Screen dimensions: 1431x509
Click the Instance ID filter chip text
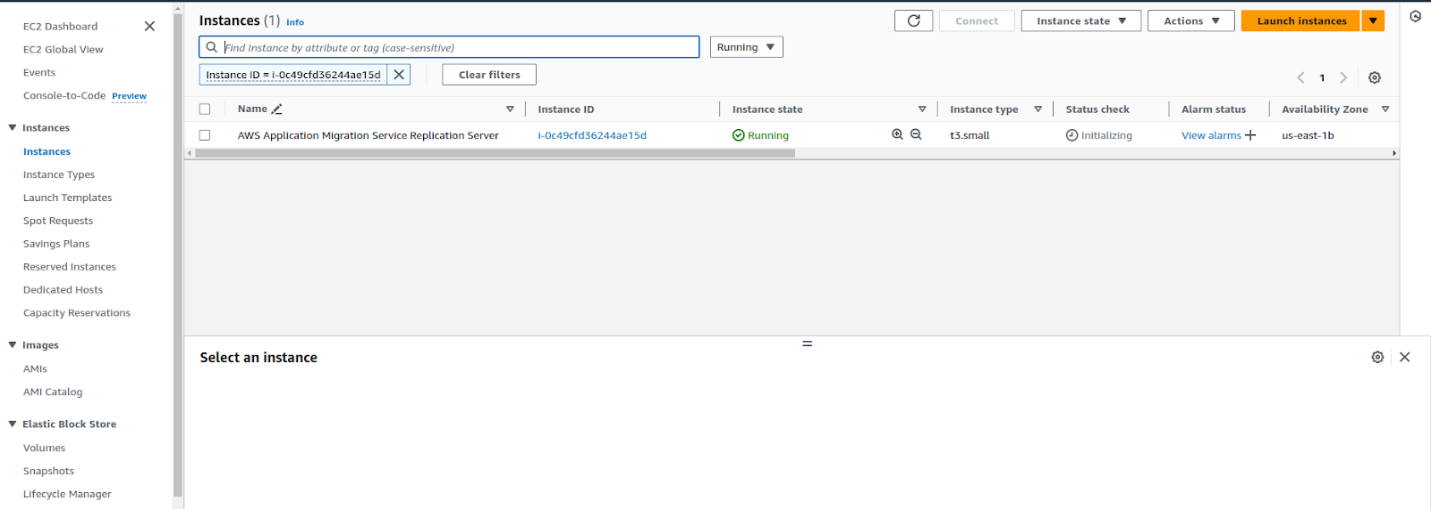click(x=293, y=75)
